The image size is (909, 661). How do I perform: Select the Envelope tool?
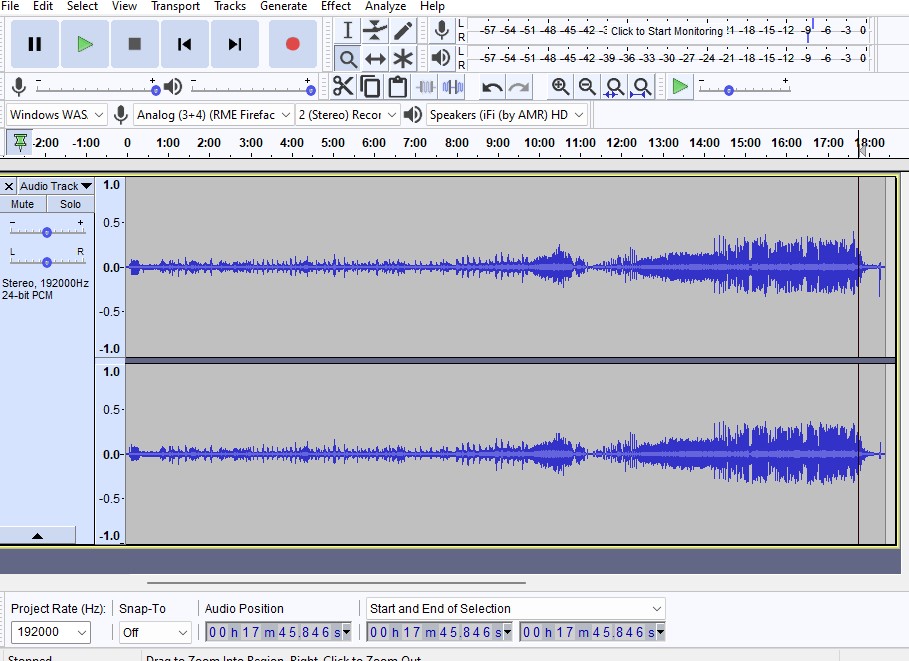point(375,30)
